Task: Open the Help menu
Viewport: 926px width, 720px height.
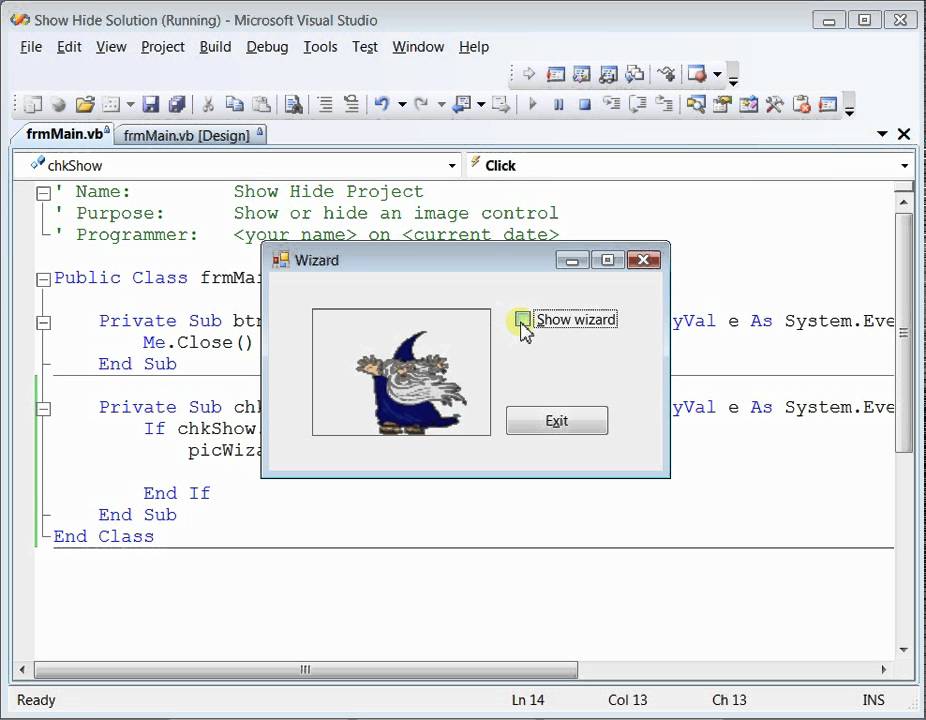Action: [474, 47]
